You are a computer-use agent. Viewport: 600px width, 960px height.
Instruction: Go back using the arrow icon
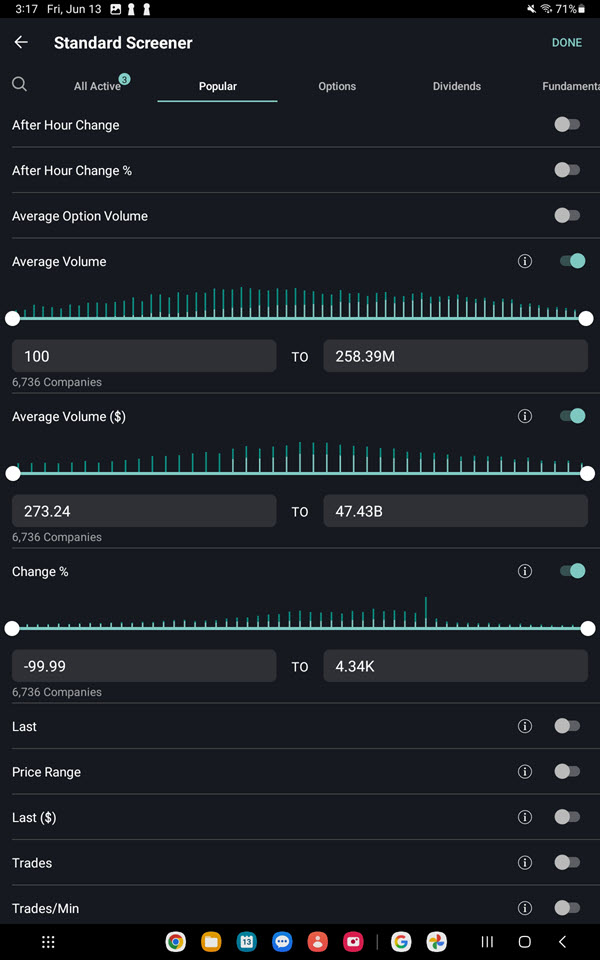click(21, 42)
